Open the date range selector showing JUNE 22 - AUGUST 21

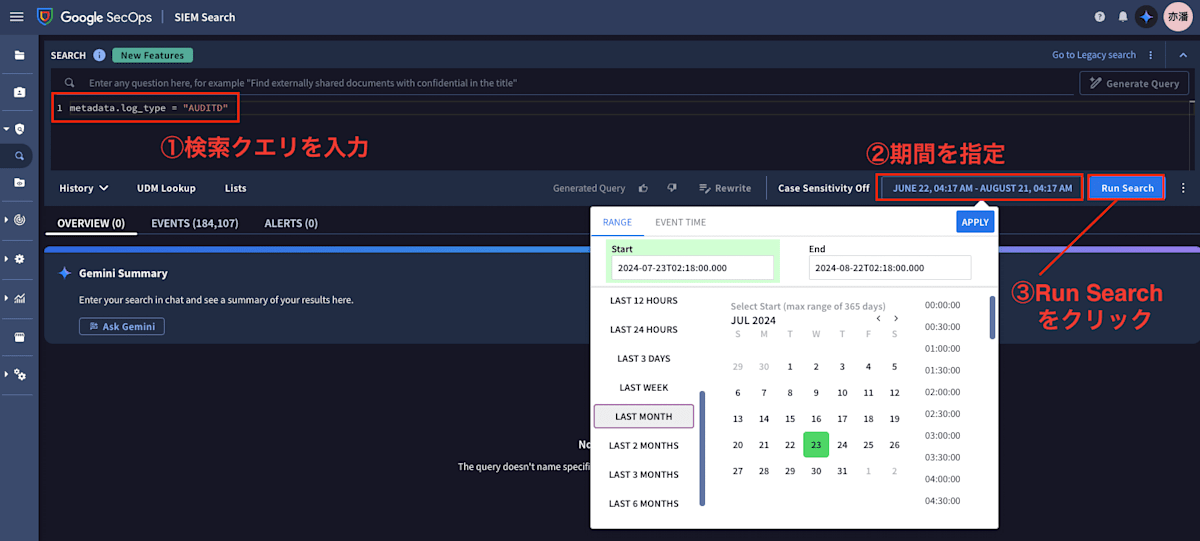click(981, 188)
